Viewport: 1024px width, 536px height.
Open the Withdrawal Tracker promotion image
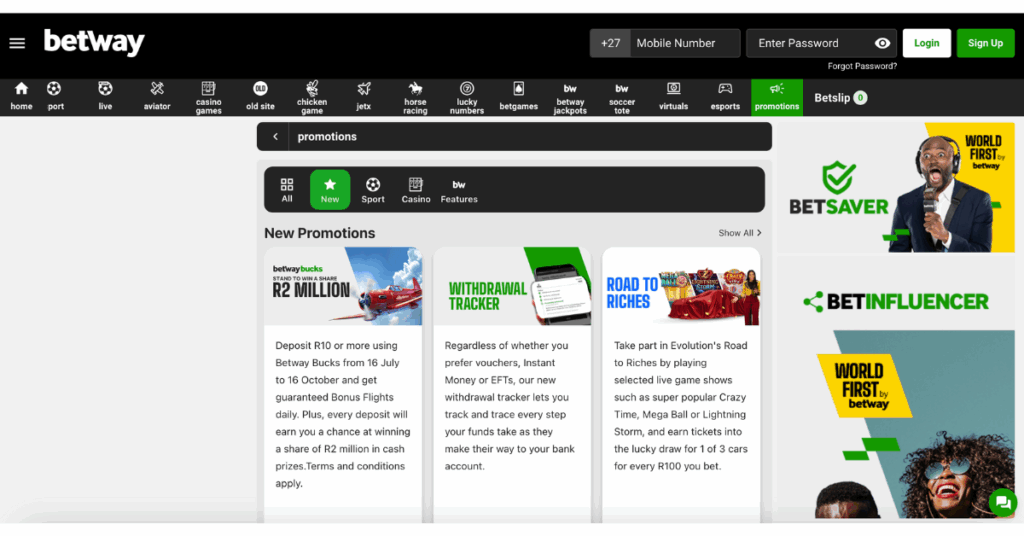pos(513,286)
